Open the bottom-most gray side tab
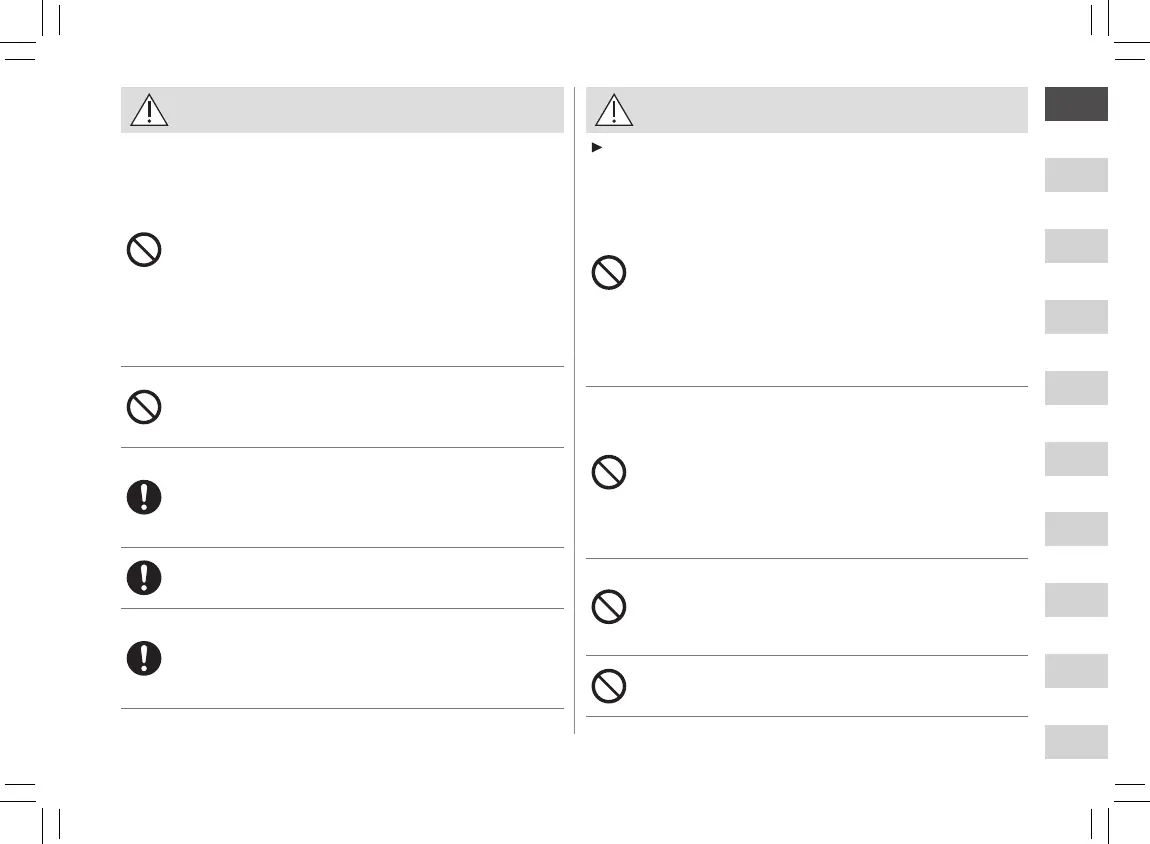Image resolution: width=1150 pixels, height=844 pixels. click(x=1077, y=741)
